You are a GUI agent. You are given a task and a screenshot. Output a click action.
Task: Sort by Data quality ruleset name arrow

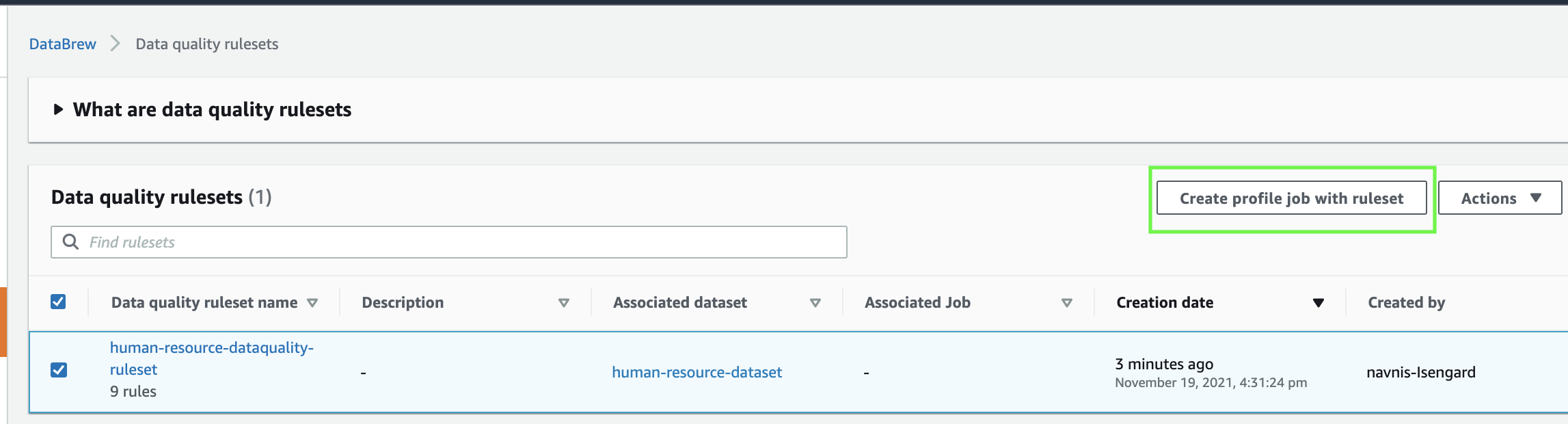[312, 303]
